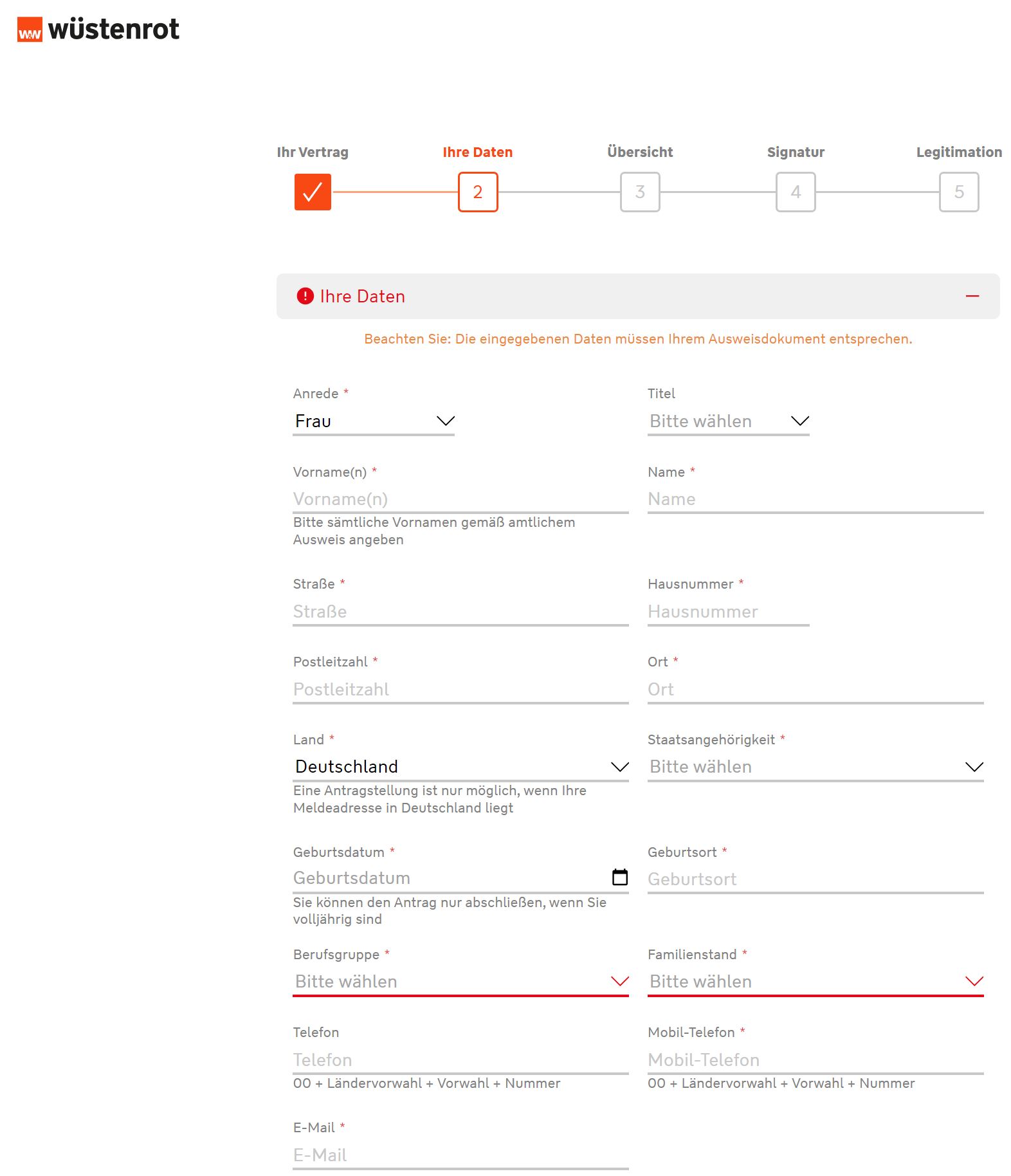The width and height of the screenshot is (1011, 1176).
Task: Click the red error icon beside Ihre Daten
Action: coord(305,296)
